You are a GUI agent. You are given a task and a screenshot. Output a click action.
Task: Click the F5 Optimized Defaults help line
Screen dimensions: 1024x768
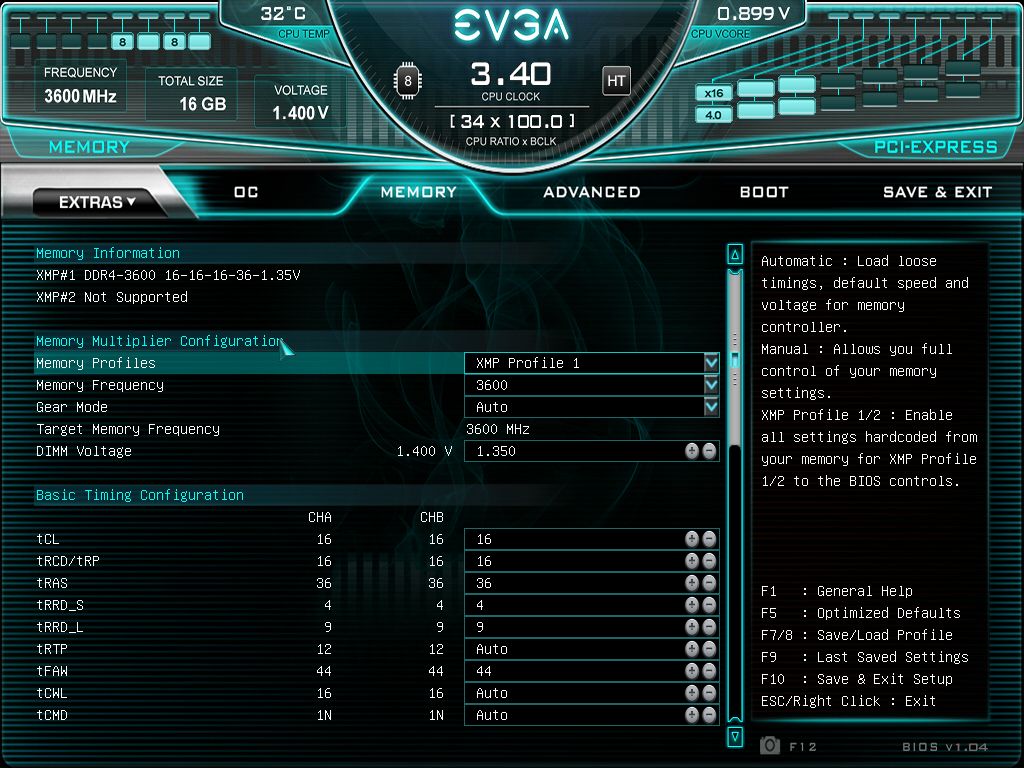click(861, 613)
